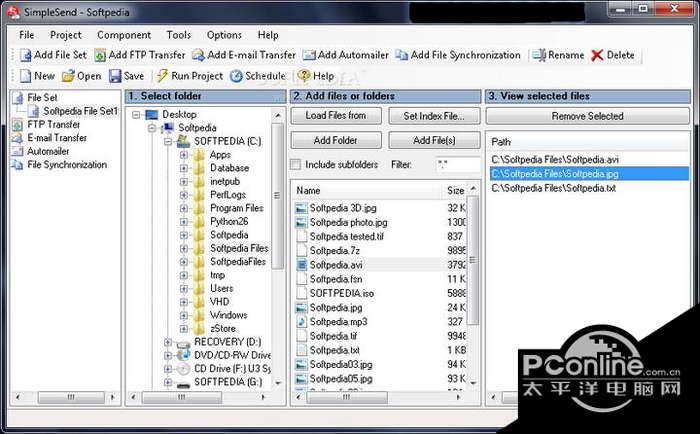Expand the Users folder node
The image size is (700, 434).
[x=183, y=289]
